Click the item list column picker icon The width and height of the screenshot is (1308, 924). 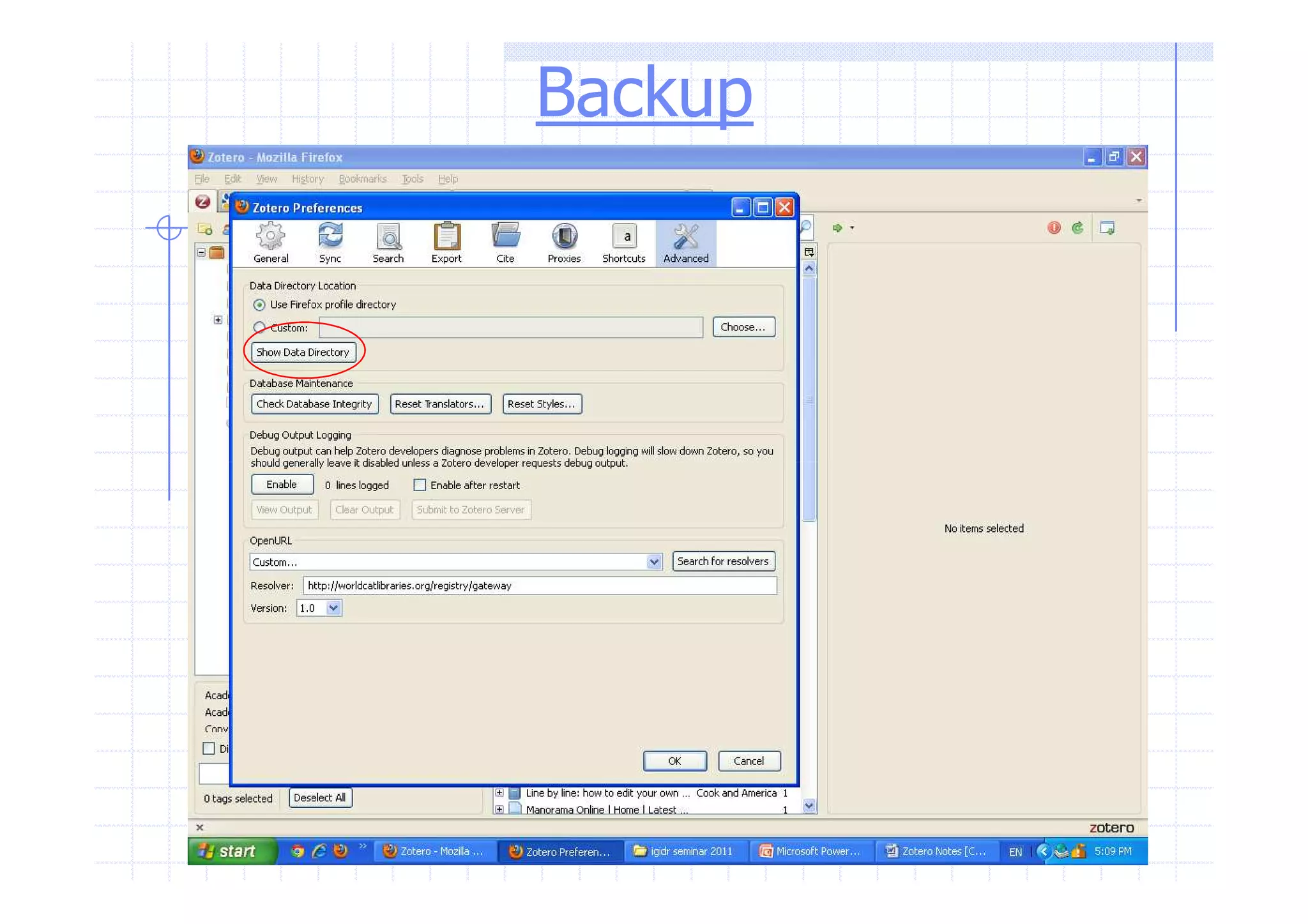click(x=809, y=252)
